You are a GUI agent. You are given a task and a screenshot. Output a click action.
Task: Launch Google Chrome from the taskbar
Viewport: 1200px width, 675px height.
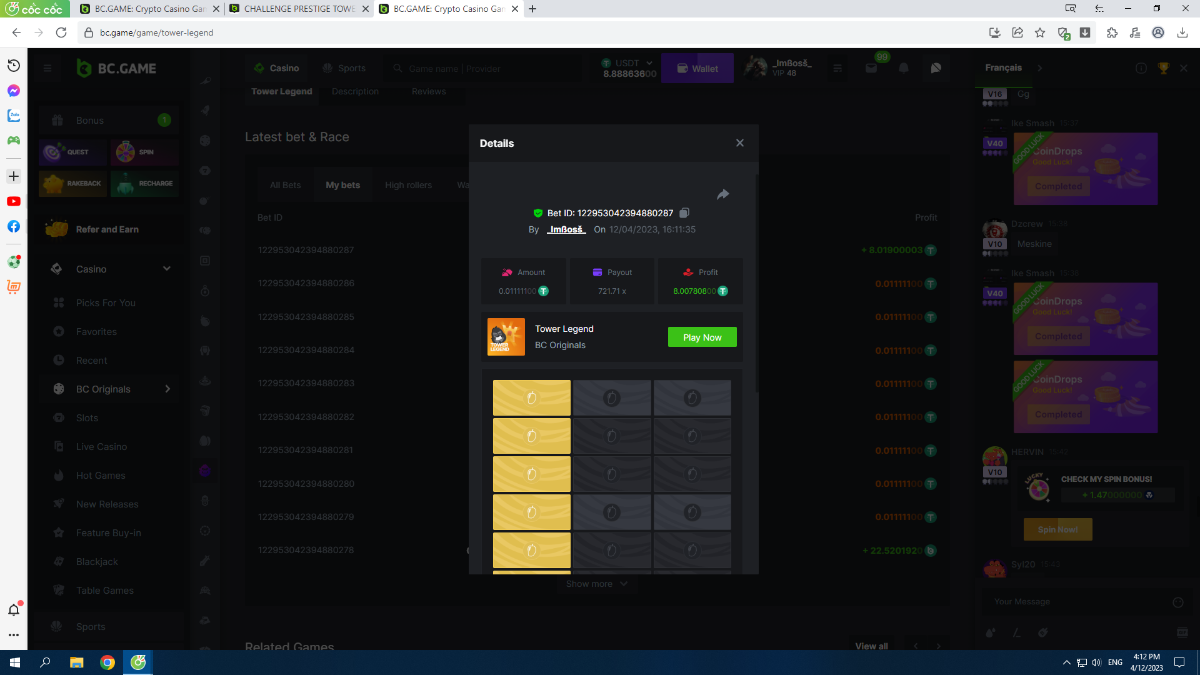click(x=107, y=662)
